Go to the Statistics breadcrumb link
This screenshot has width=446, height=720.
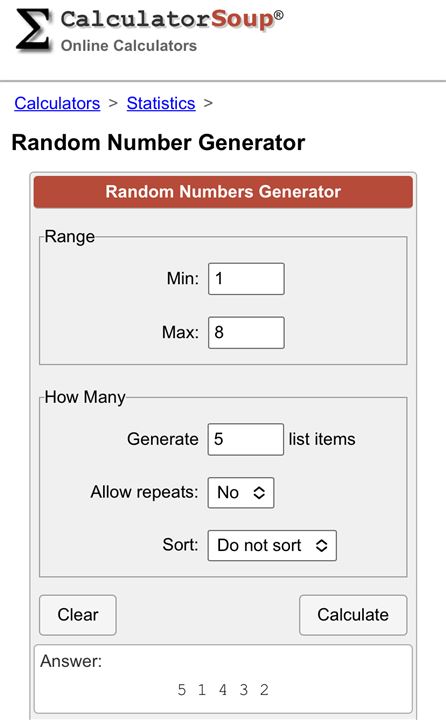point(161,103)
